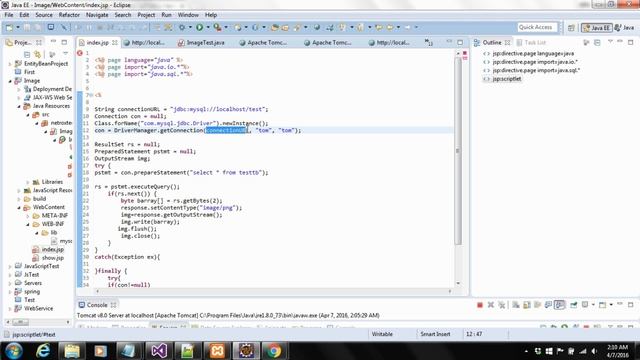Collapse the Image project node

pyautogui.click(x=10, y=81)
